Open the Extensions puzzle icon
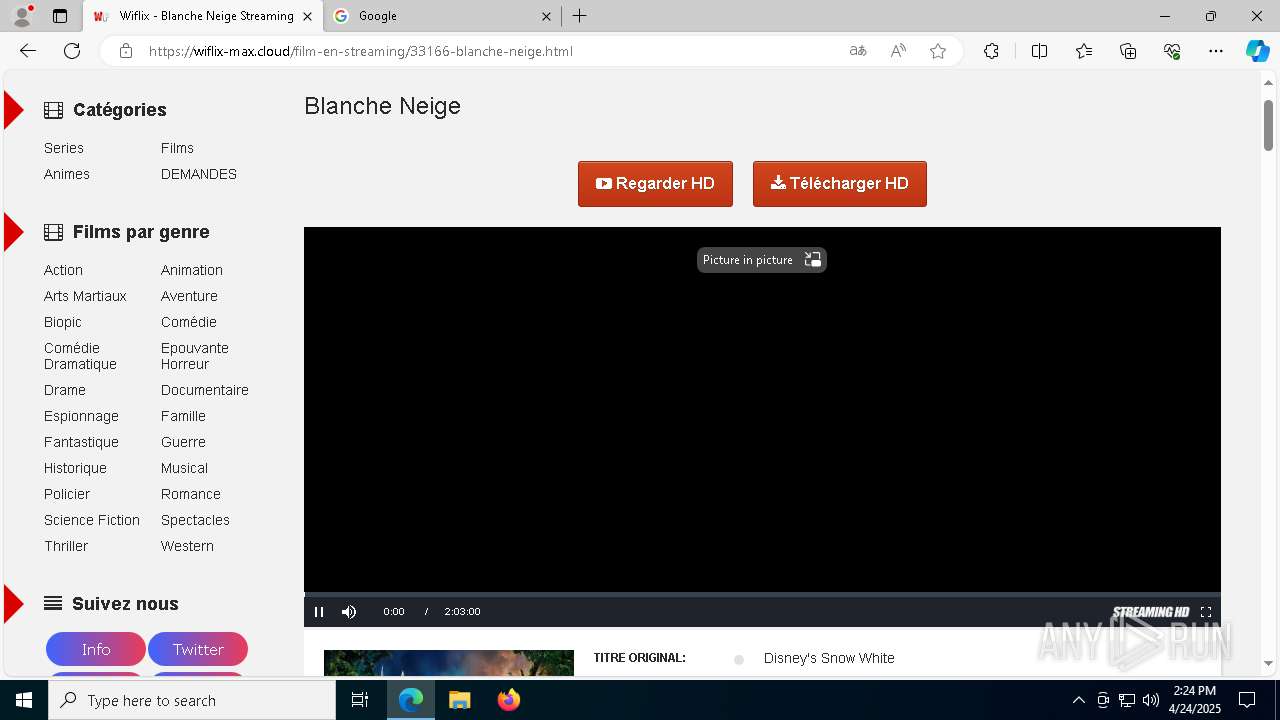Screen dimensions: 1280x720 (x=991, y=51)
